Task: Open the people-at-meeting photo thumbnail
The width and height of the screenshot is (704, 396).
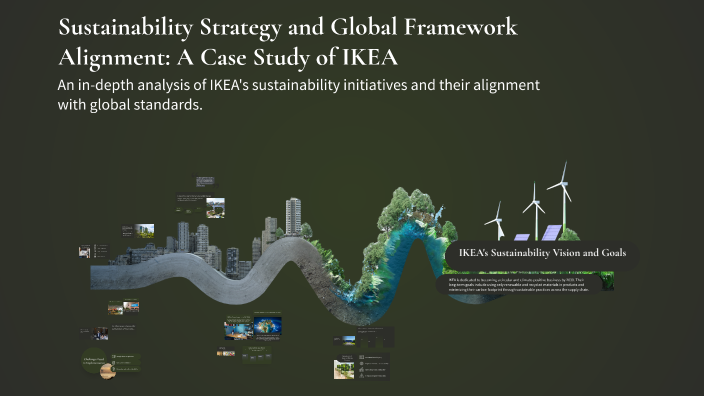Action: coord(100,334)
